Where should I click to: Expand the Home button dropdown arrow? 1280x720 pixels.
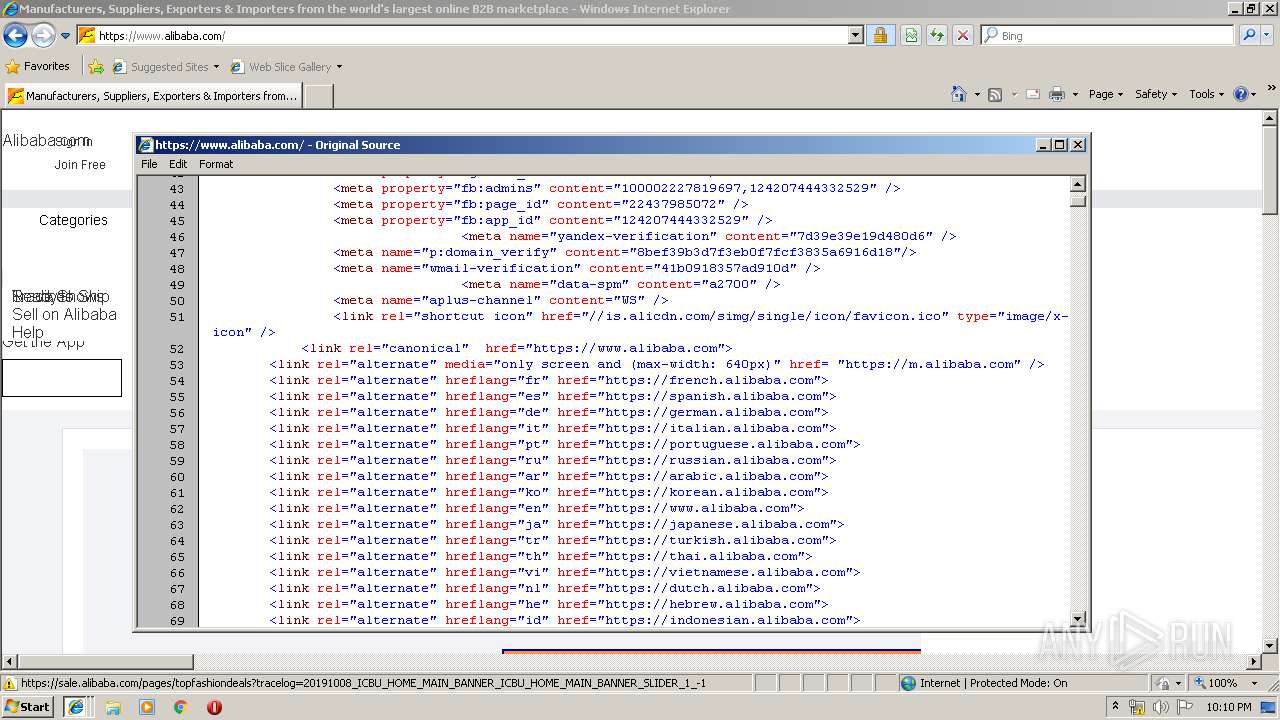(977, 94)
